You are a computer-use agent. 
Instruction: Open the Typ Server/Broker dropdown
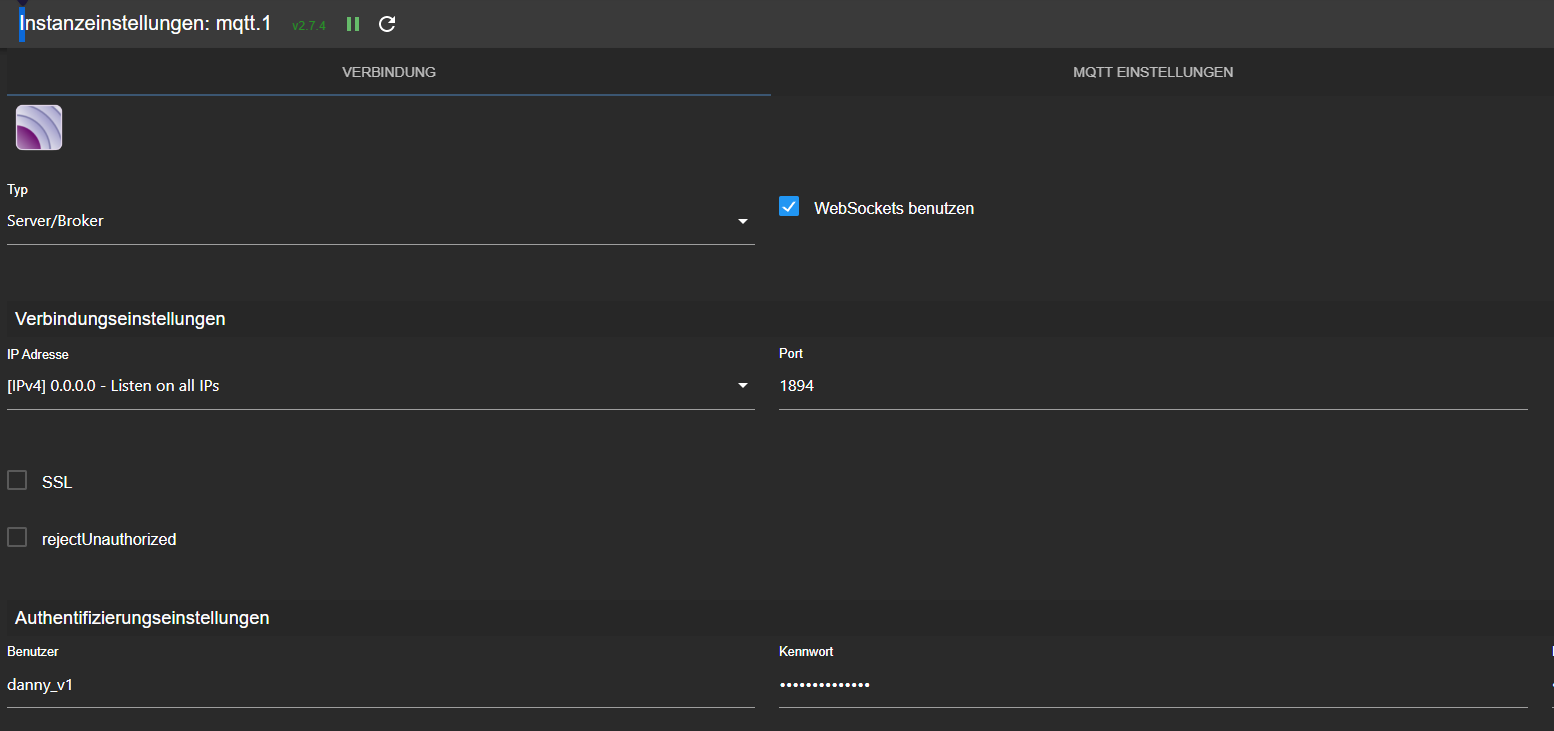(x=380, y=221)
